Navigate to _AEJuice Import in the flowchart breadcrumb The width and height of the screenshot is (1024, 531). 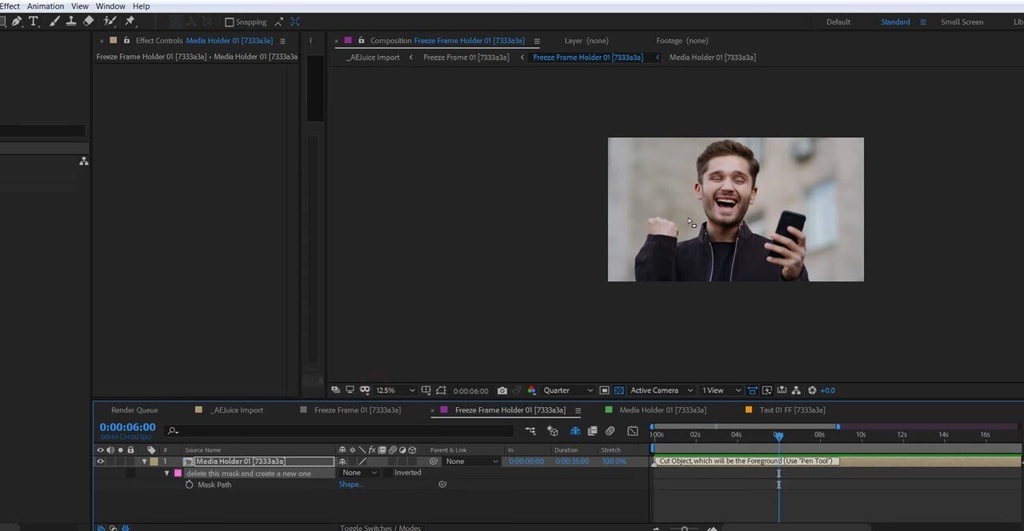[x=373, y=57]
